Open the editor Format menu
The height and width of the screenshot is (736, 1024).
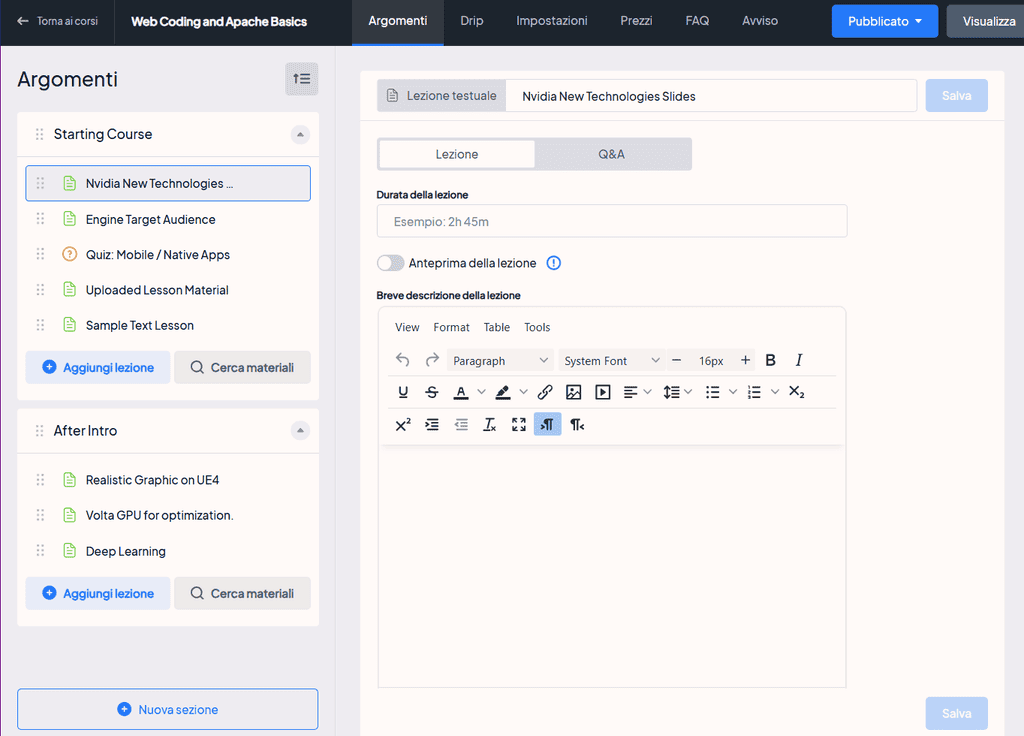pyautogui.click(x=451, y=327)
